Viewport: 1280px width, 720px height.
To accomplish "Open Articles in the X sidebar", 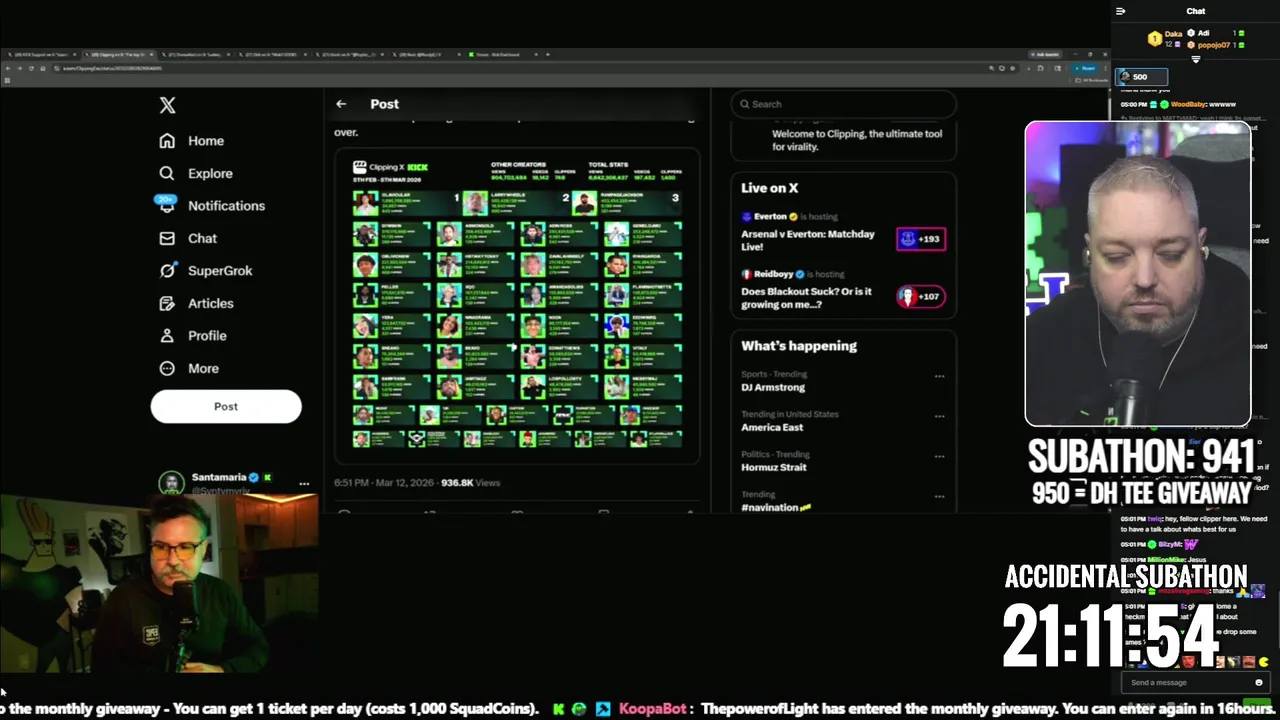I will pos(196,303).
